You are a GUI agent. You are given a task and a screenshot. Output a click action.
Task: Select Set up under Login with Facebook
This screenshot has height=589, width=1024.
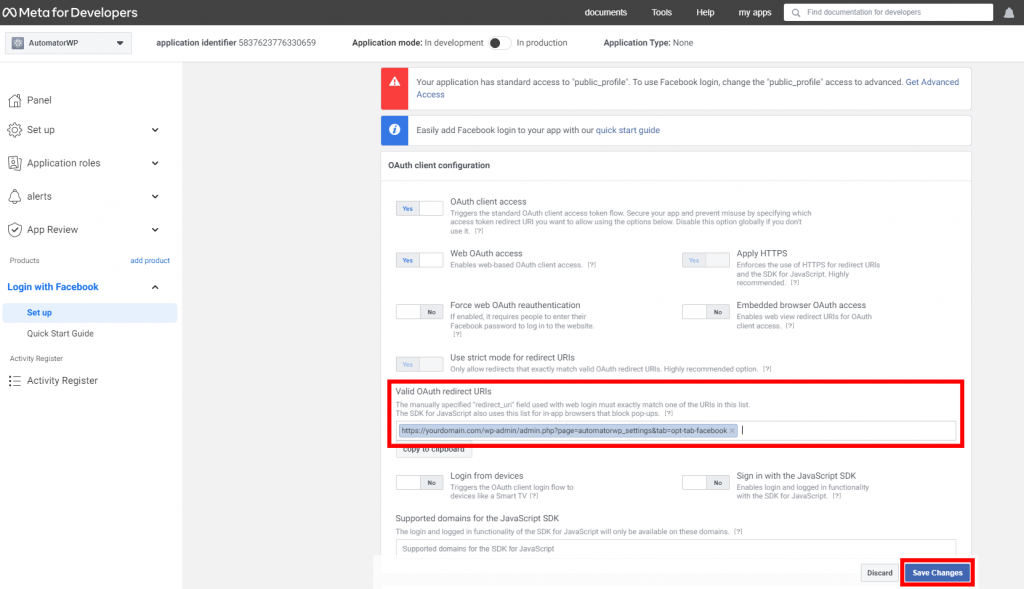pyautogui.click(x=90, y=313)
